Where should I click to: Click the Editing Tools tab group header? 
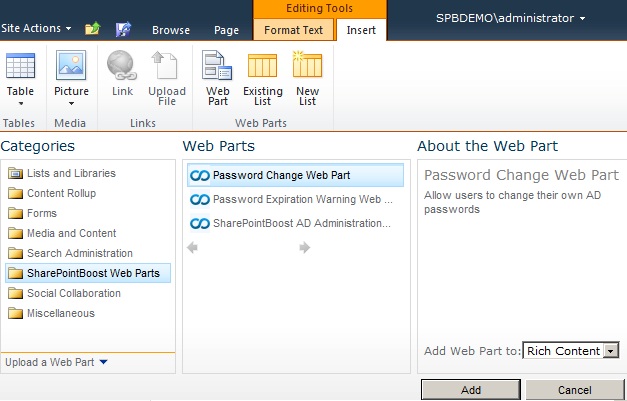319,8
